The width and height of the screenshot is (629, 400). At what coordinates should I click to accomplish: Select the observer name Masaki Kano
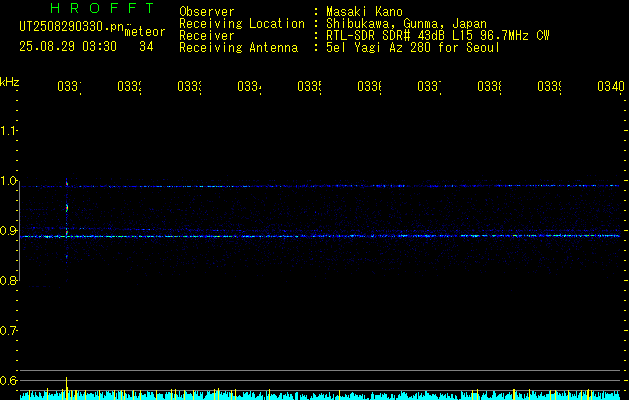(364, 11)
